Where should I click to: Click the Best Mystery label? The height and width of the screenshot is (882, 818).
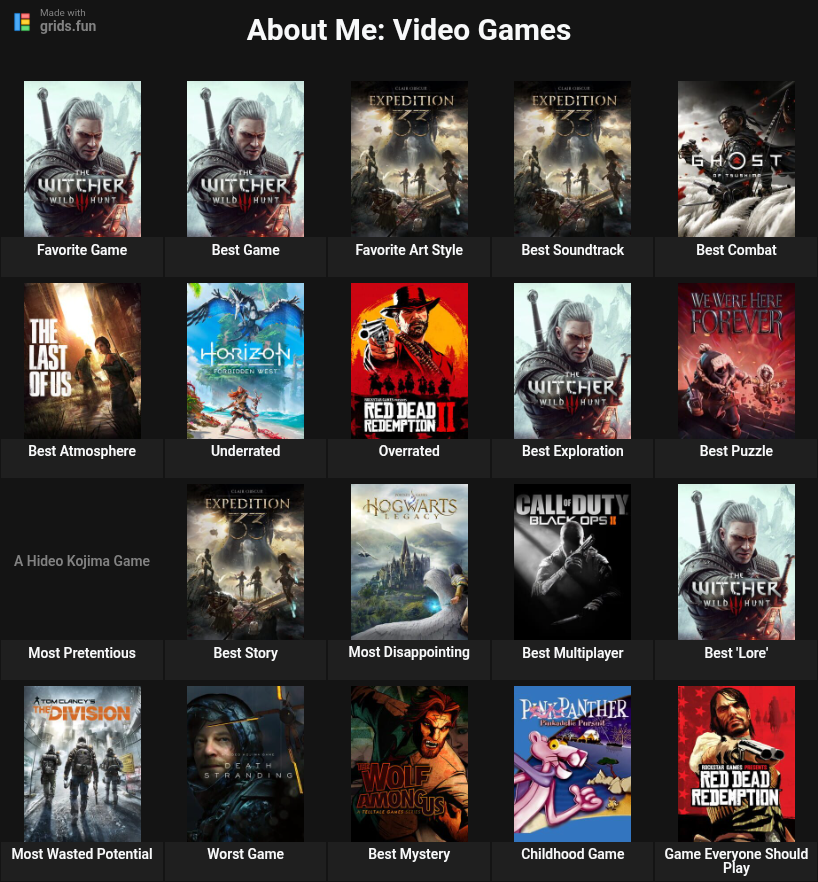pyautogui.click(x=409, y=854)
